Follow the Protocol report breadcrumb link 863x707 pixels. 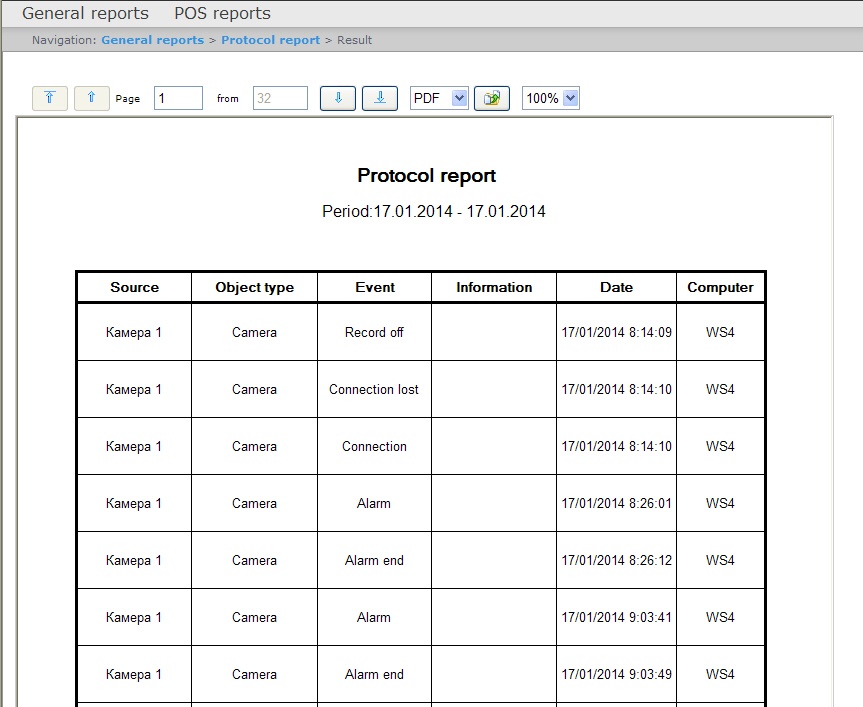(270, 40)
